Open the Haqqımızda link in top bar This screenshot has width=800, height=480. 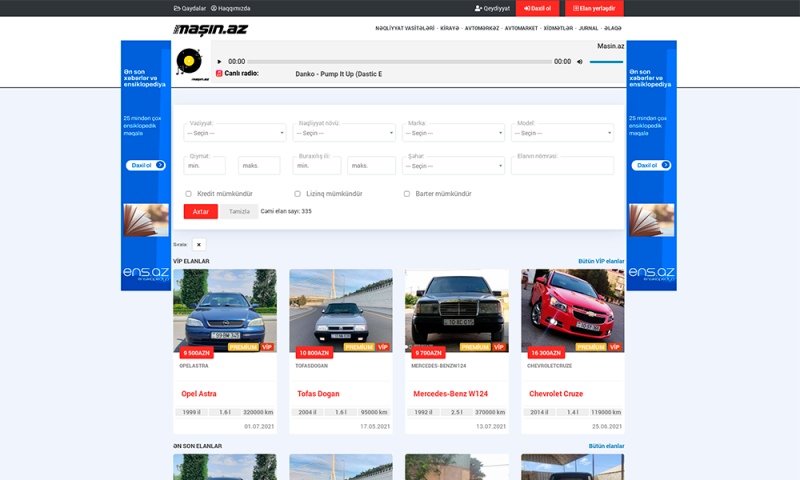pyautogui.click(x=231, y=8)
